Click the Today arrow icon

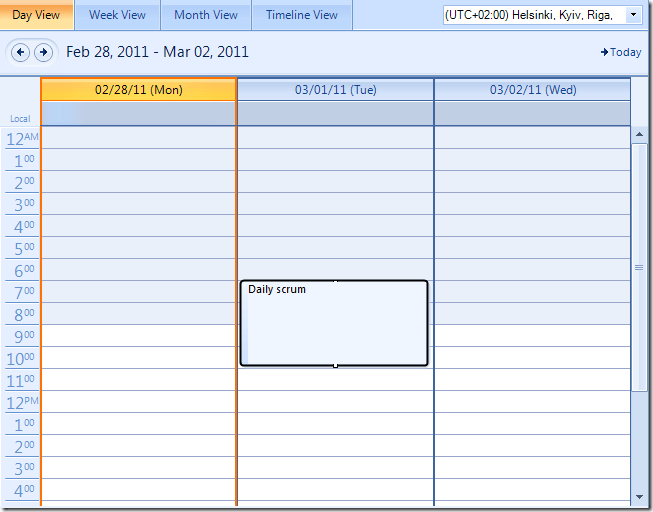click(x=605, y=52)
